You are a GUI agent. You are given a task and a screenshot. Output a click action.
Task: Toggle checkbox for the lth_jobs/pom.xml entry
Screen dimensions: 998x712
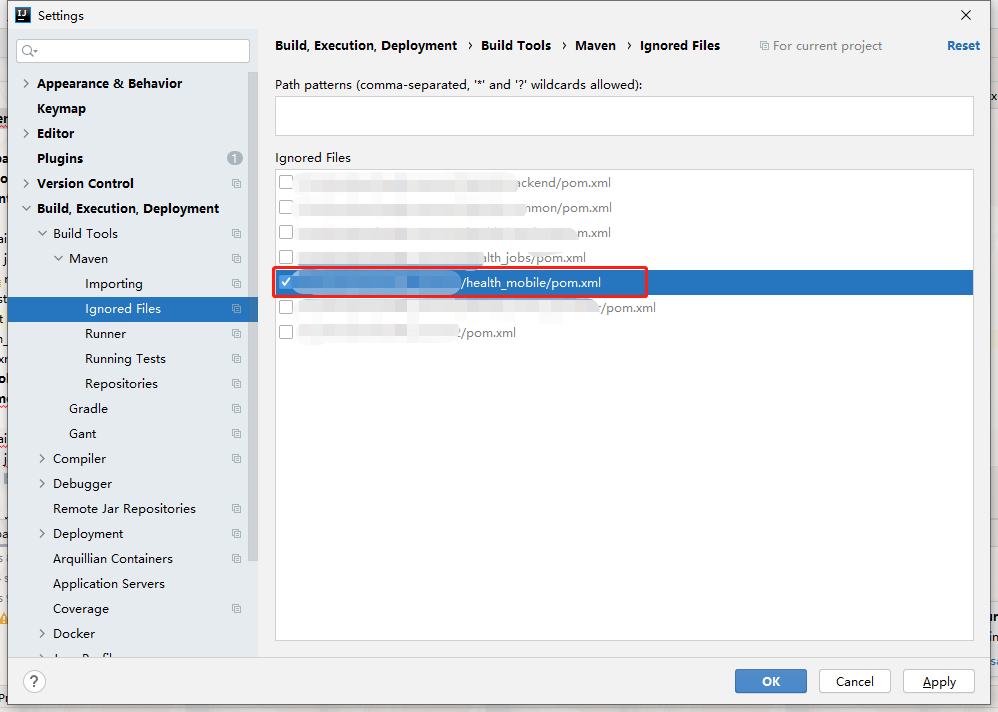coord(286,257)
